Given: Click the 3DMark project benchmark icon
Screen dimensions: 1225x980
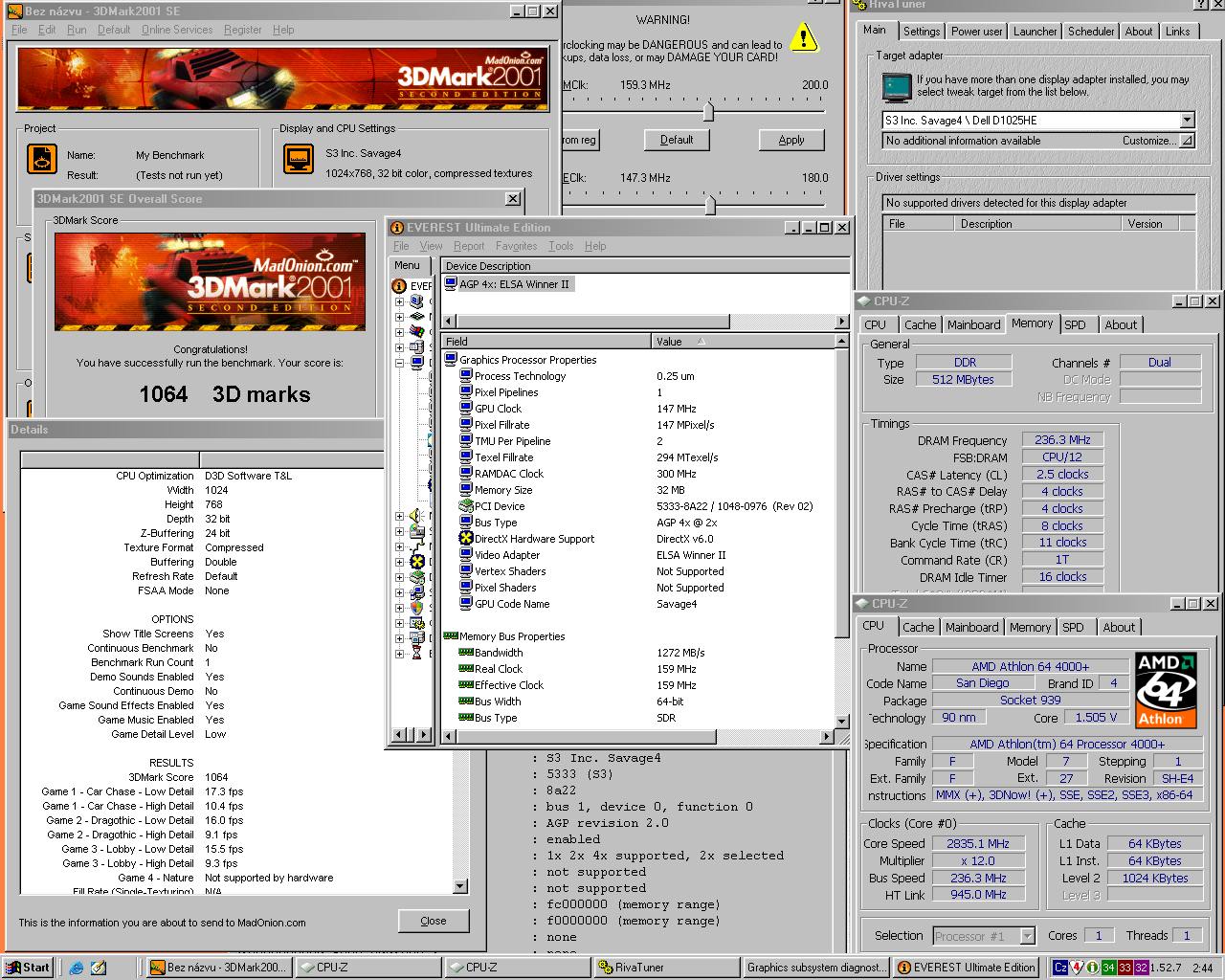Looking at the screenshot, I should click(42, 159).
